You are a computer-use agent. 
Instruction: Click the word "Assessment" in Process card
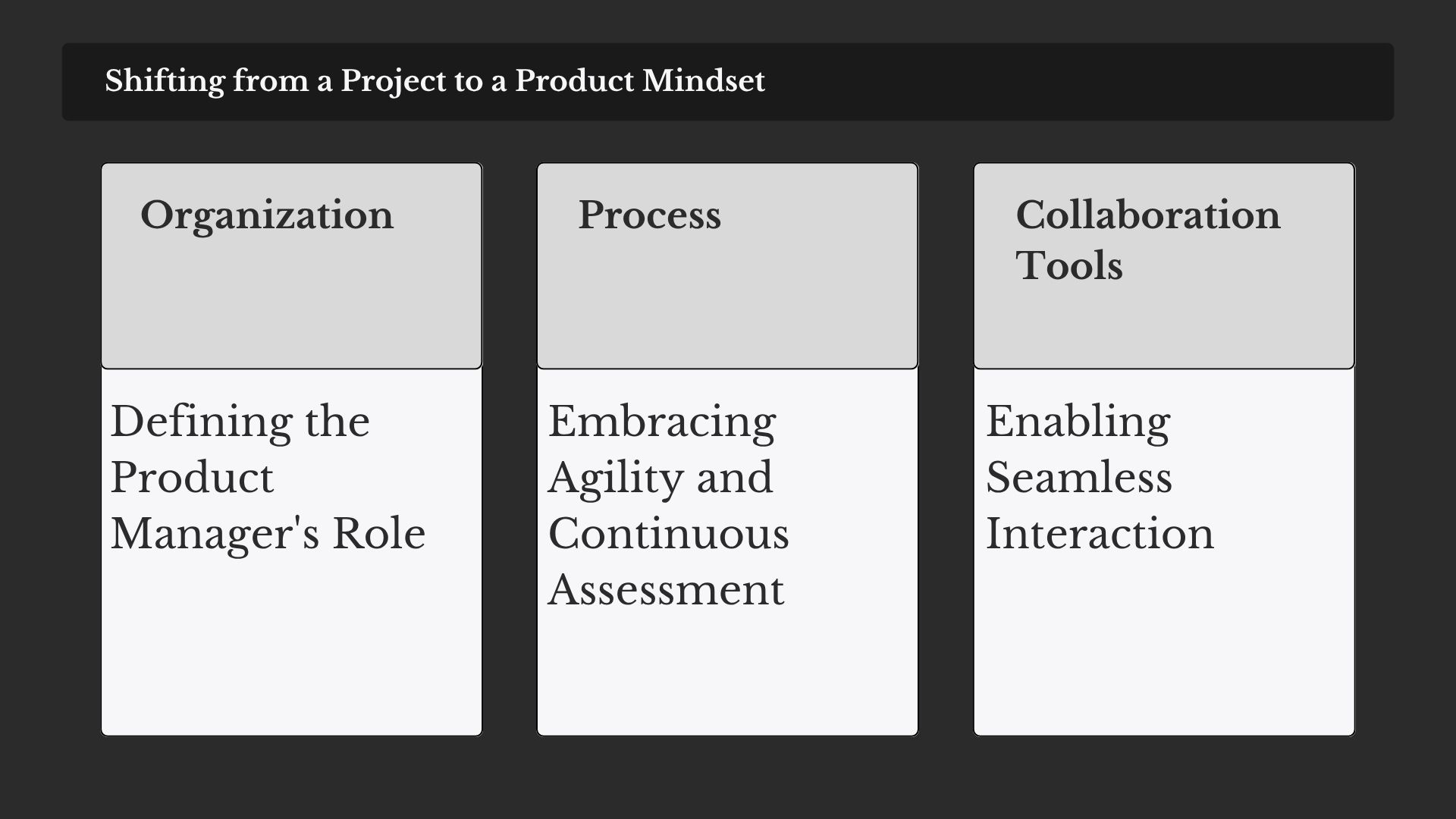pos(666,589)
